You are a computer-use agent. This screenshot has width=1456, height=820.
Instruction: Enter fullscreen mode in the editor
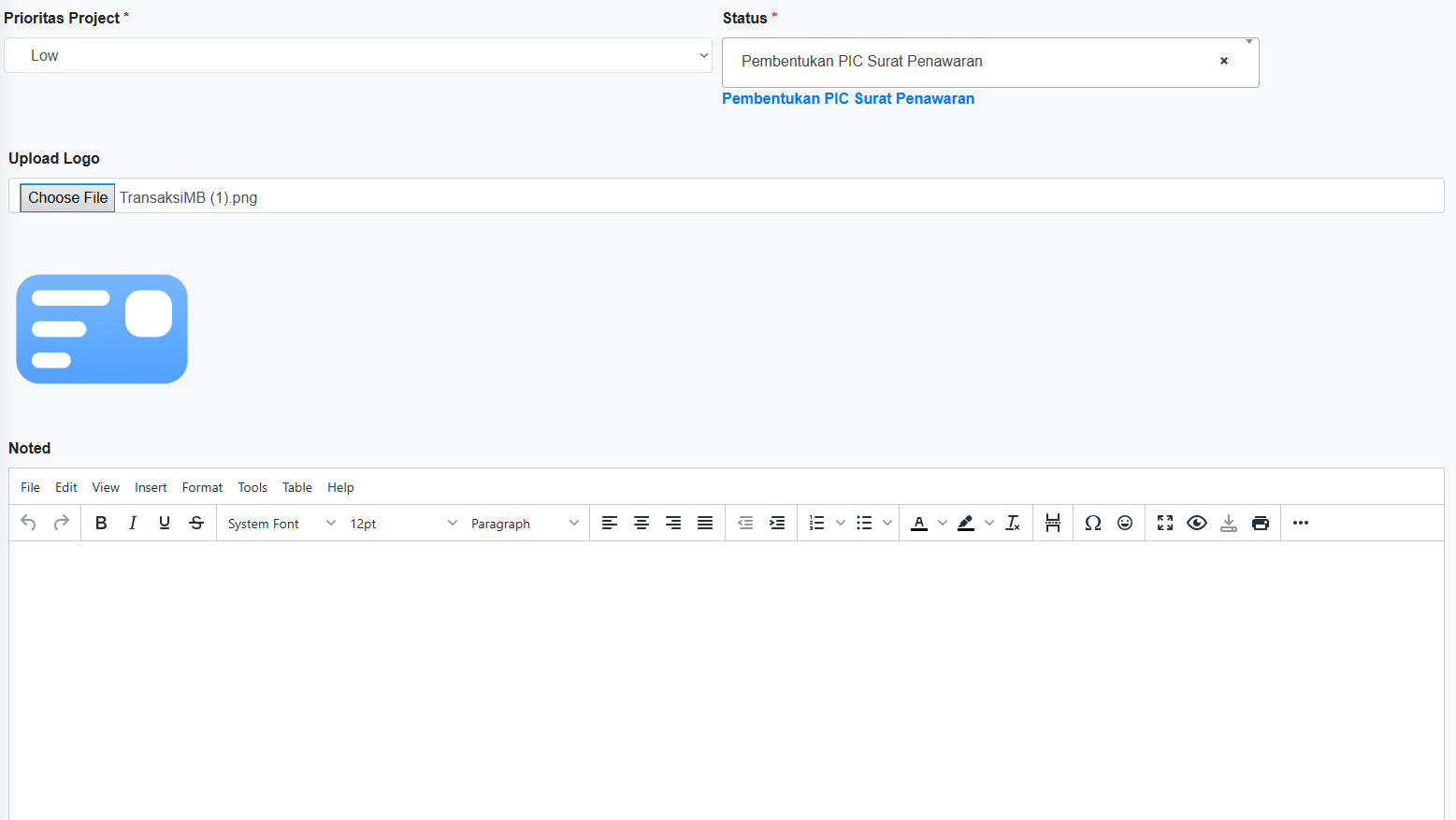[x=1164, y=523]
